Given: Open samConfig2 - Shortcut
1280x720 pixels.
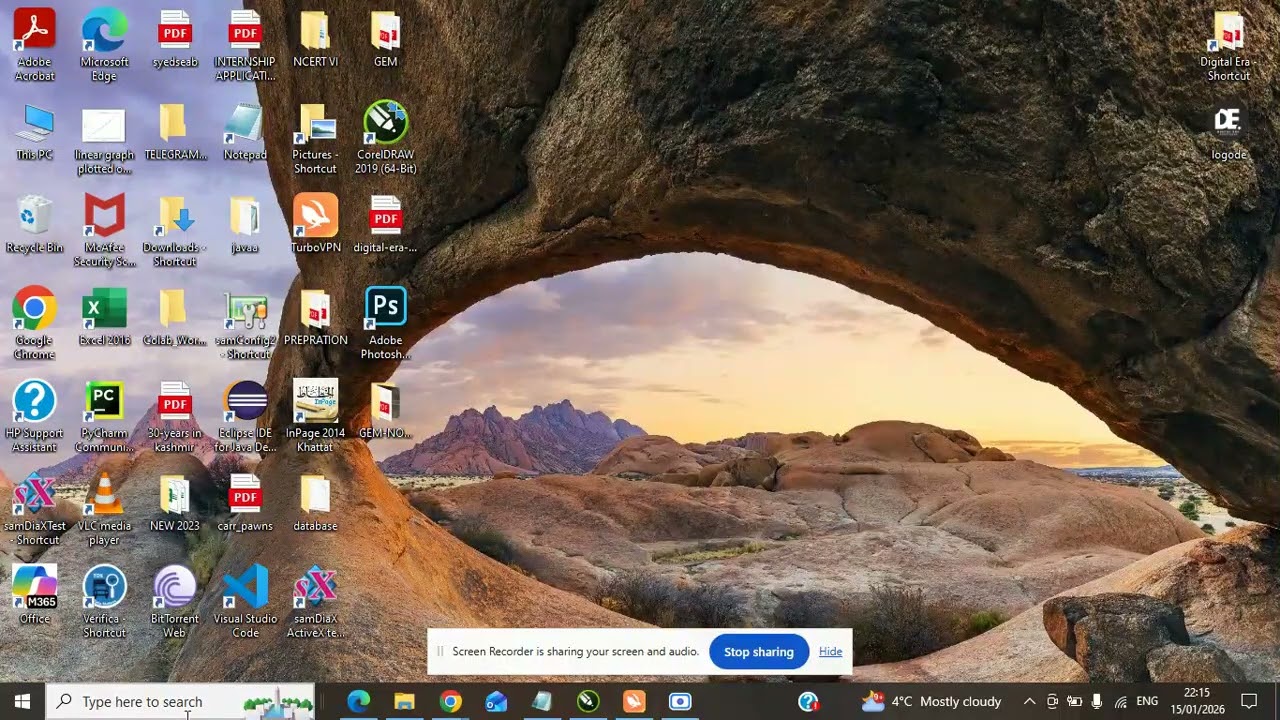Looking at the screenshot, I should click(x=245, y=324).
